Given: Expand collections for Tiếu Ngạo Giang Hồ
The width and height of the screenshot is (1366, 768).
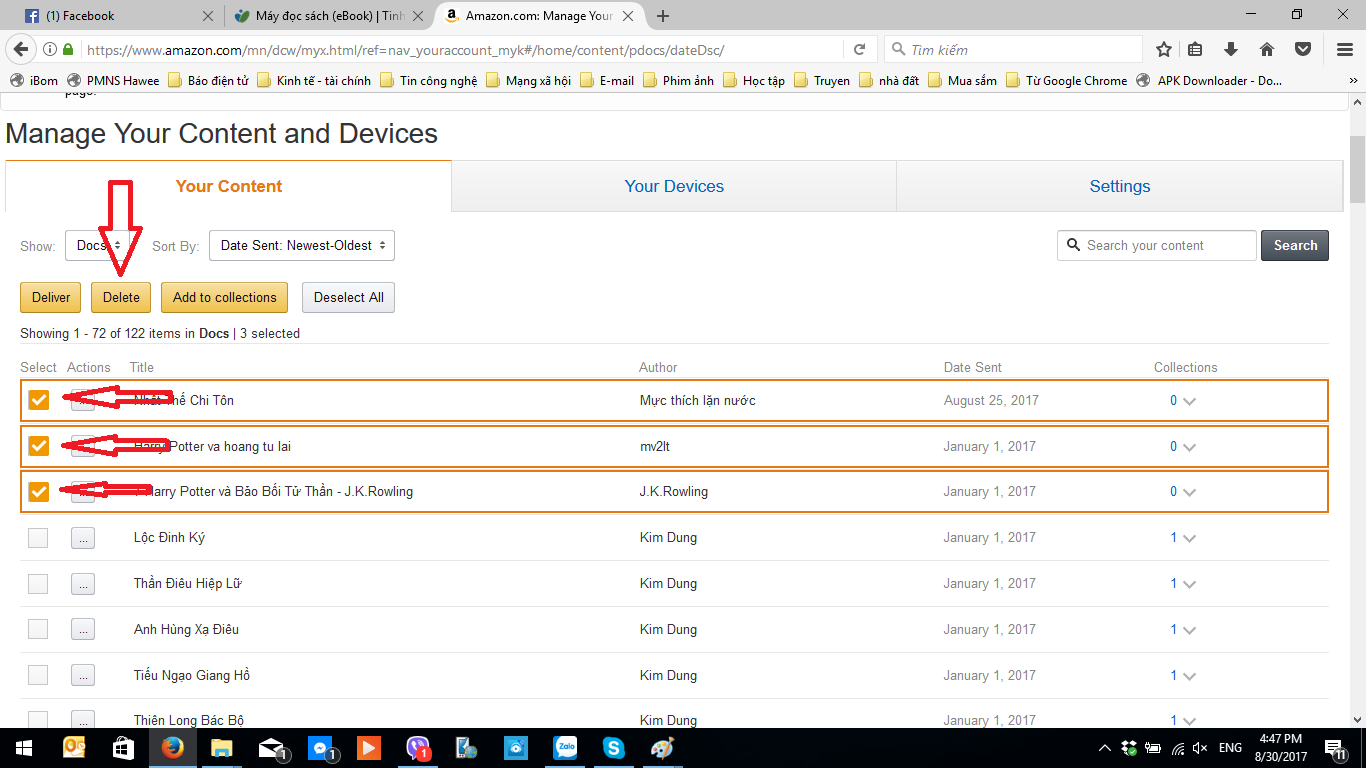Looking at the screenshot, I should (1189, 676).
